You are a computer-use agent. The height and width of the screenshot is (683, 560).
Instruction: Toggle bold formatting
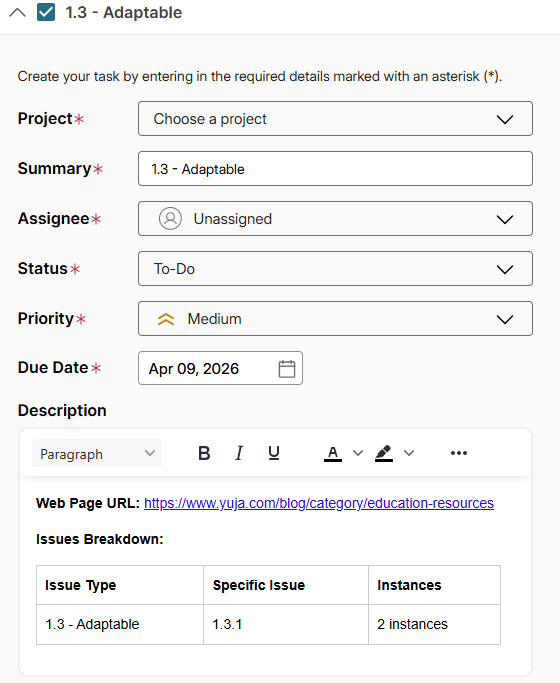pyautogui.click(x=204, y=453)
